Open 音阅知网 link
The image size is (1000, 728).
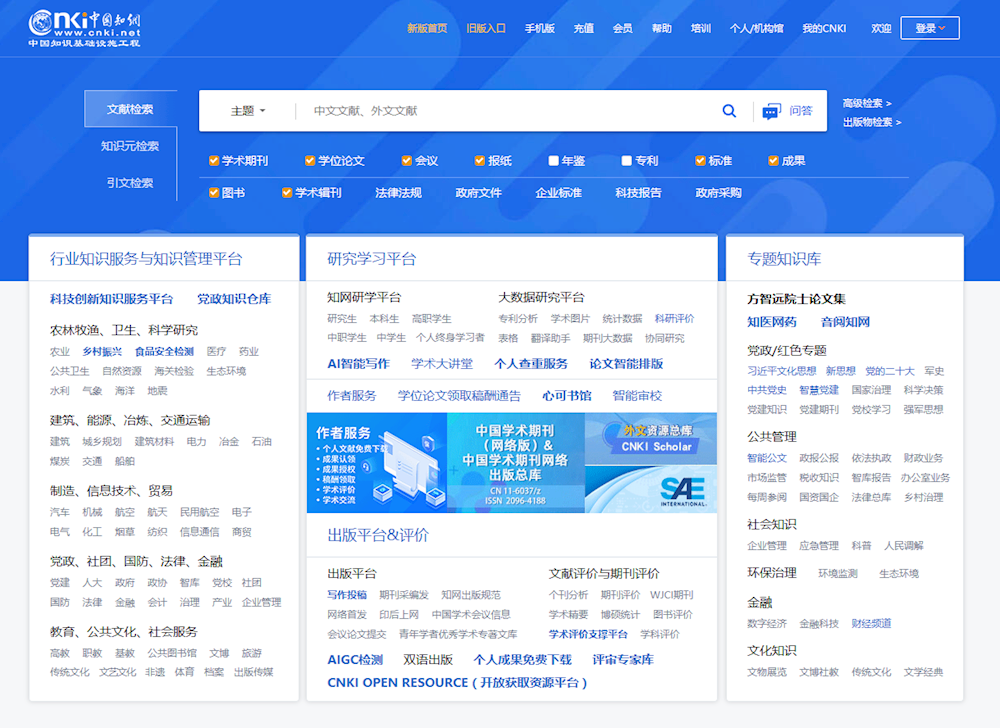coord(845,322)
